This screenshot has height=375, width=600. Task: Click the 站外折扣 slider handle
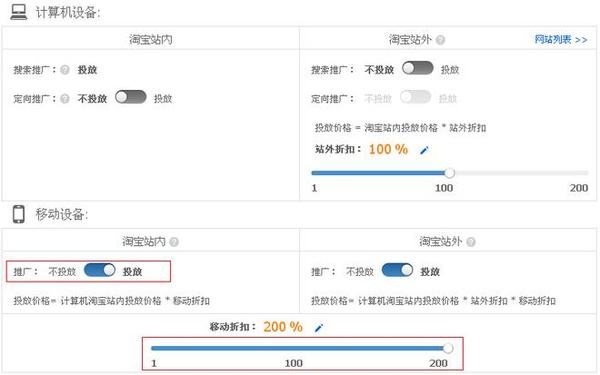point(450,173)
